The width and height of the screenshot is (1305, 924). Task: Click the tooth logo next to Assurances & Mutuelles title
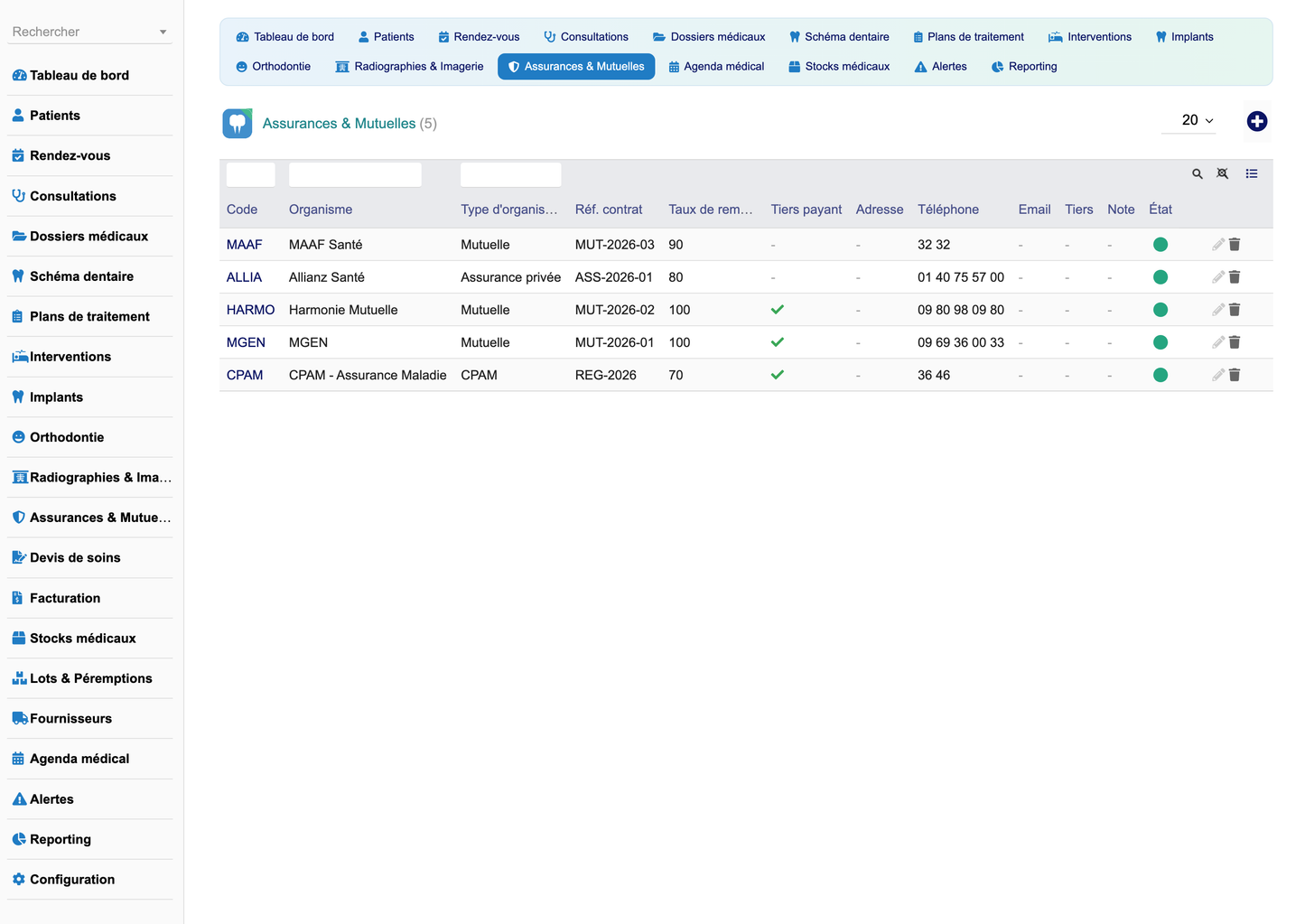(238, 123)
